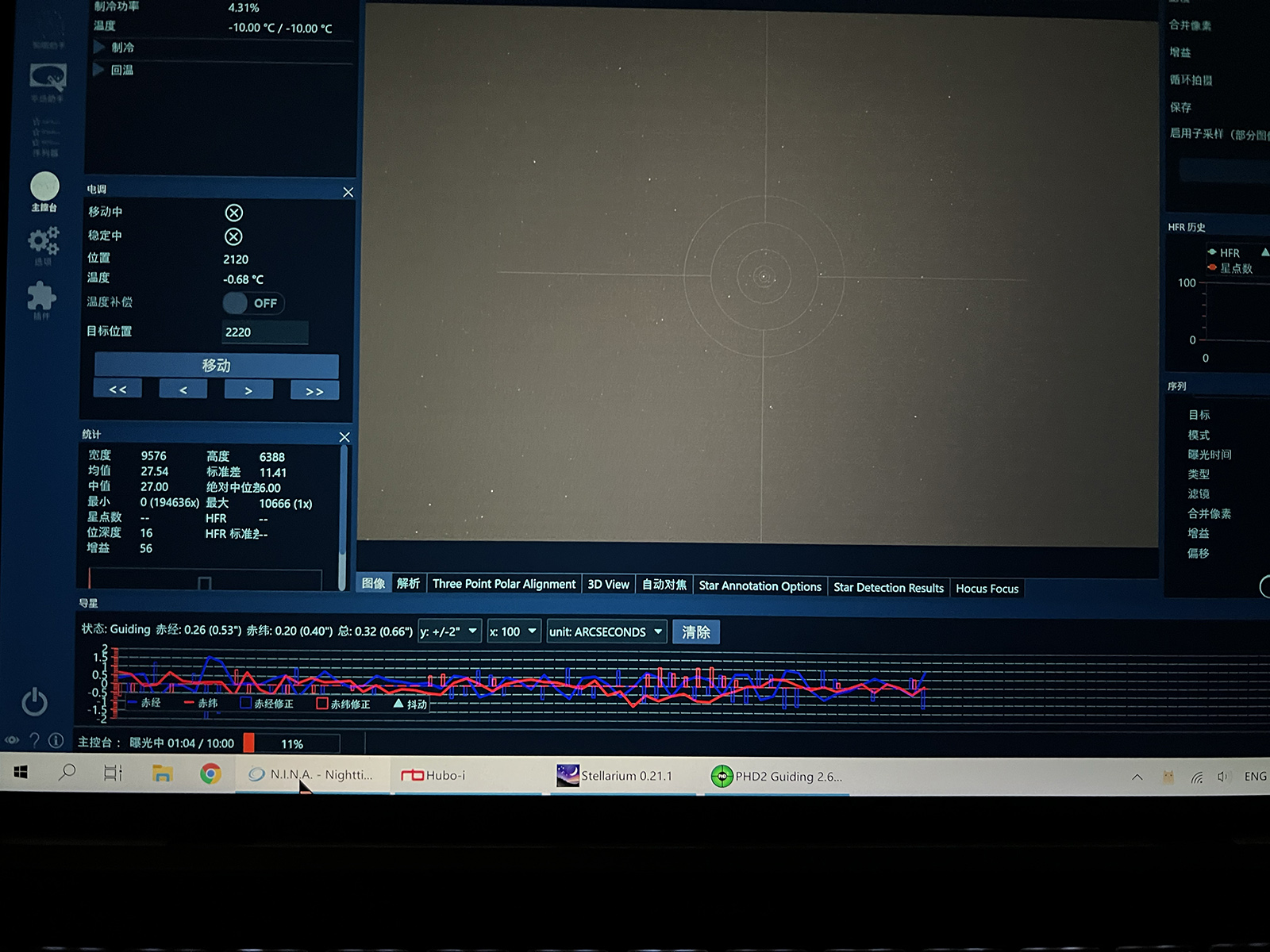Viewport: 1270px width, 952px height.
Task: Toggle 赤纬修正 legend checkbox
Action: pyautogui.click(x=343, y=704)
